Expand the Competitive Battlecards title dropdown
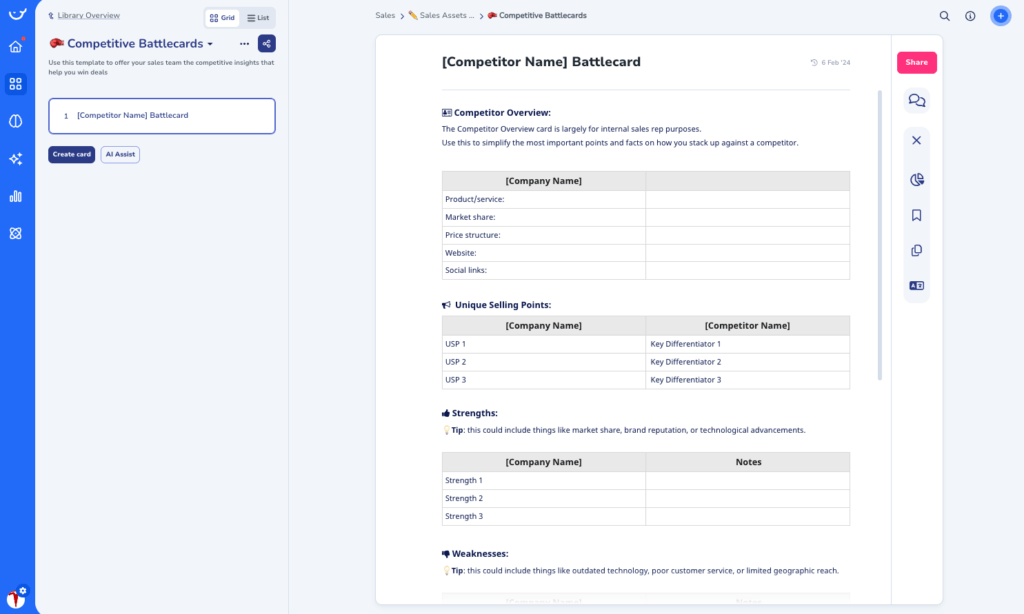This screenshot has height=614, width=1024. 210,45
